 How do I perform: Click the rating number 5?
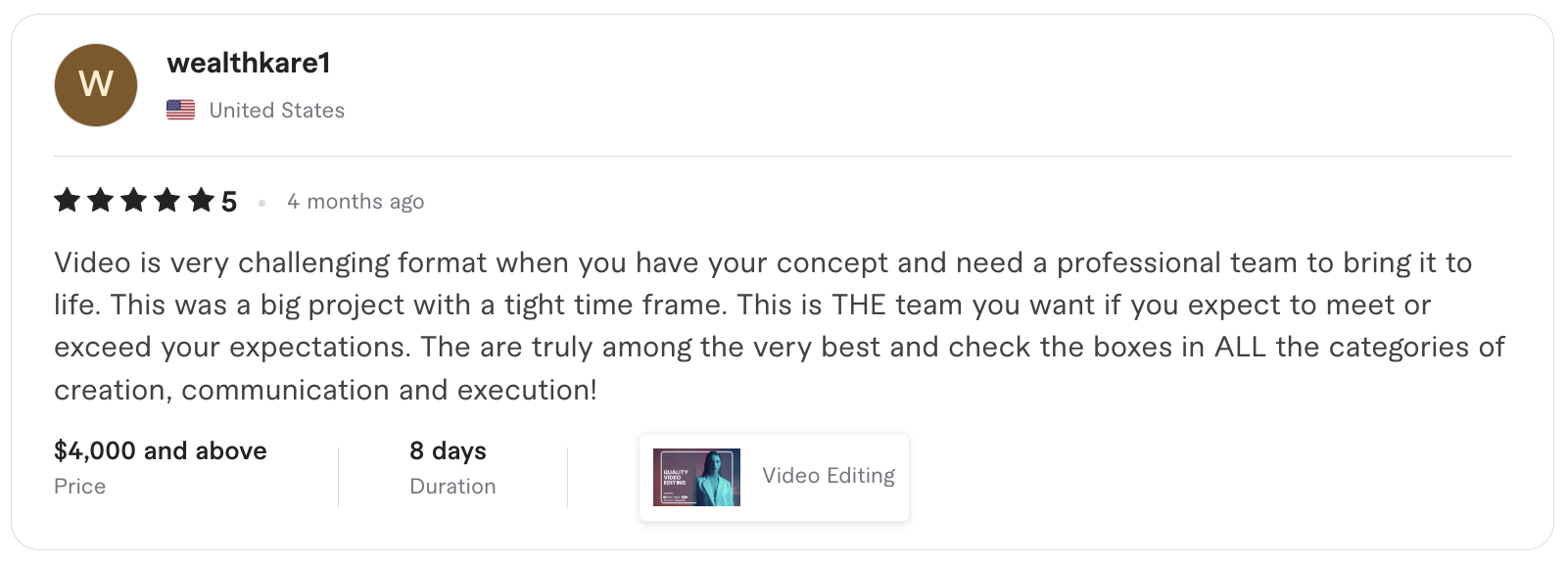tap(229, 202)
